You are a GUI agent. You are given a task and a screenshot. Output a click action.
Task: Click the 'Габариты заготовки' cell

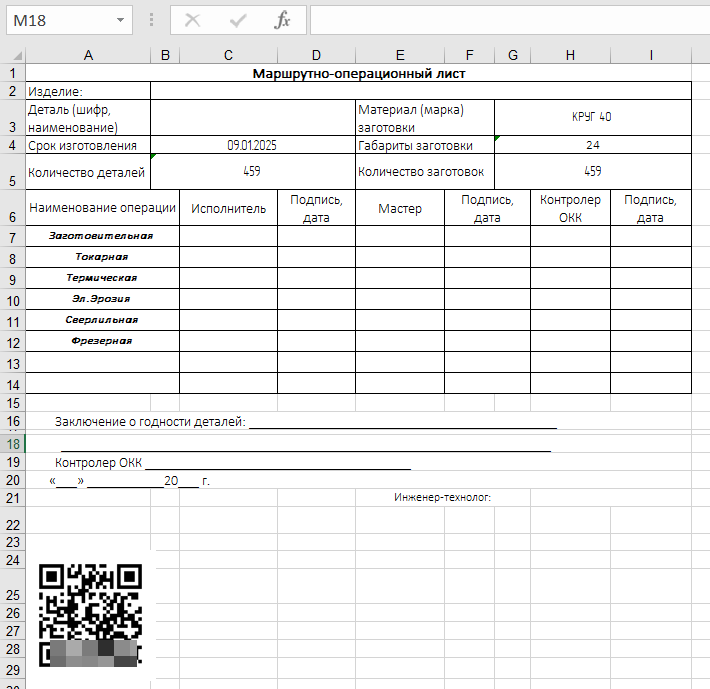coord(425,145)
